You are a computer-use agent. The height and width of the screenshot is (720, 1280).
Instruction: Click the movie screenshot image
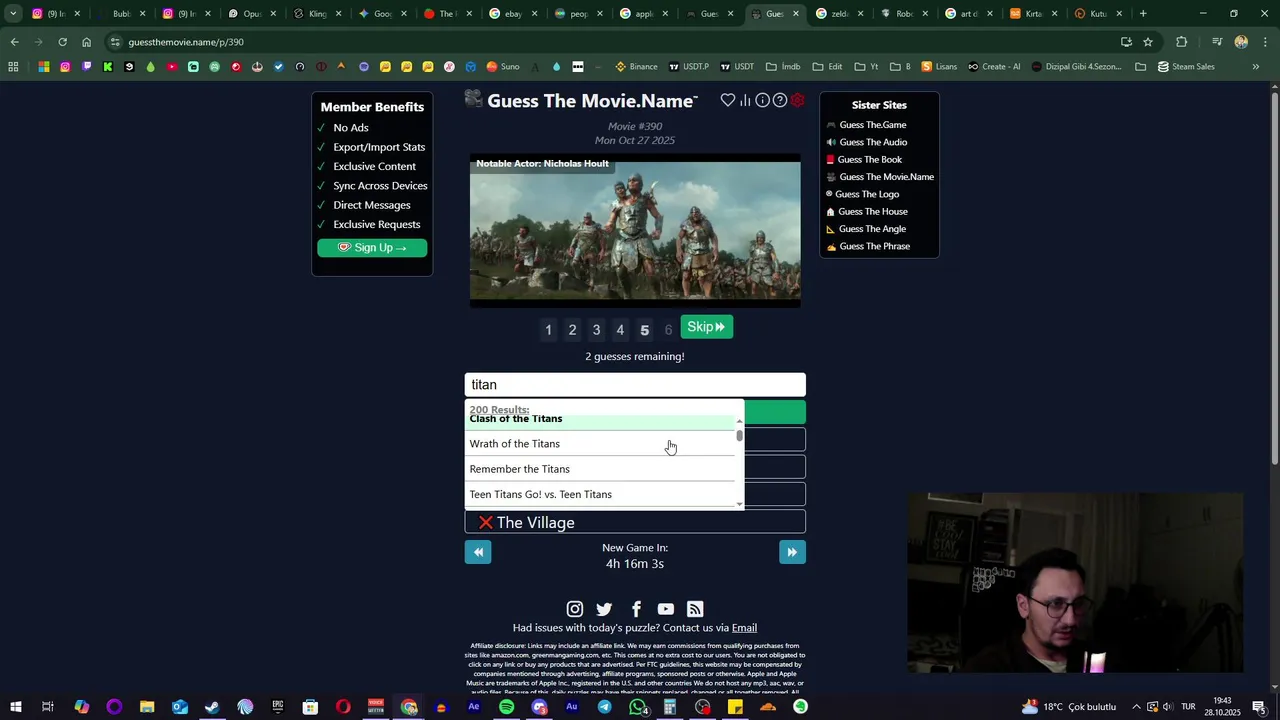coord(635,230)
